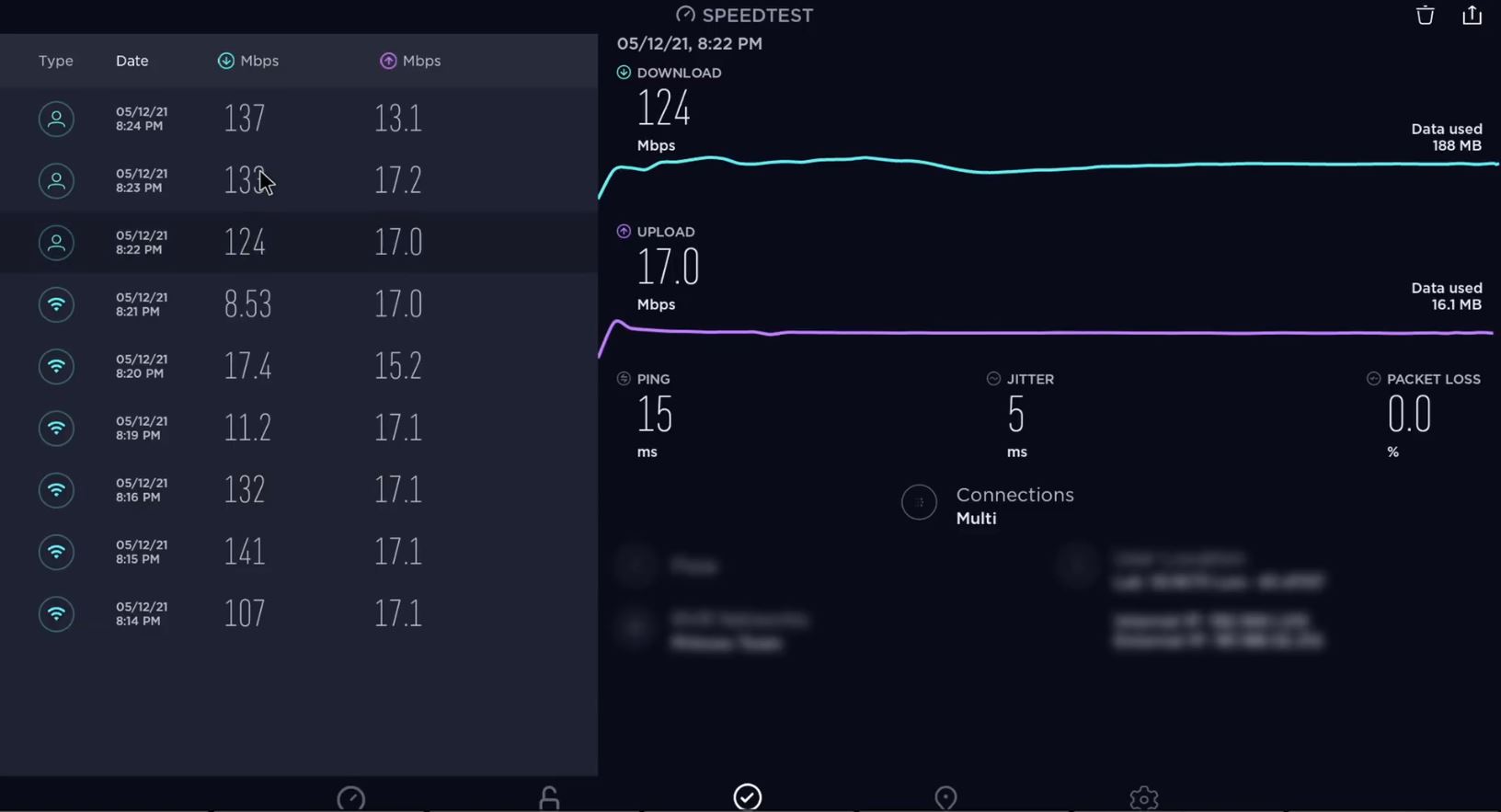Share the result using the share icon
This screenshot has width=1501, height=812.
pyautogui.click(x=1472, y=15)
